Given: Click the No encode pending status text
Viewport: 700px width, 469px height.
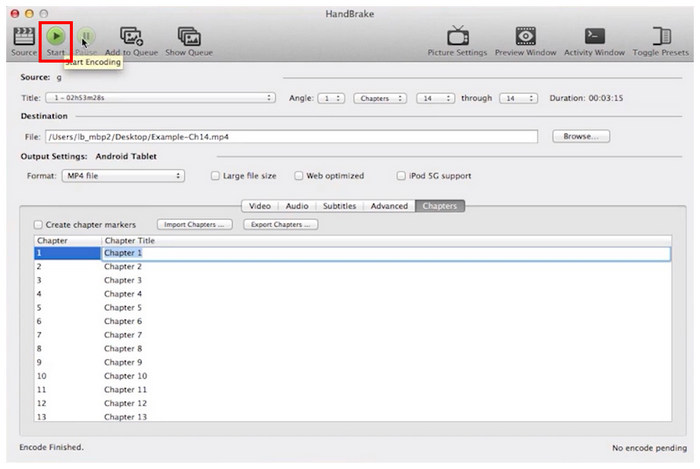Looking at the screenshot, I should (x=650, y=448).
